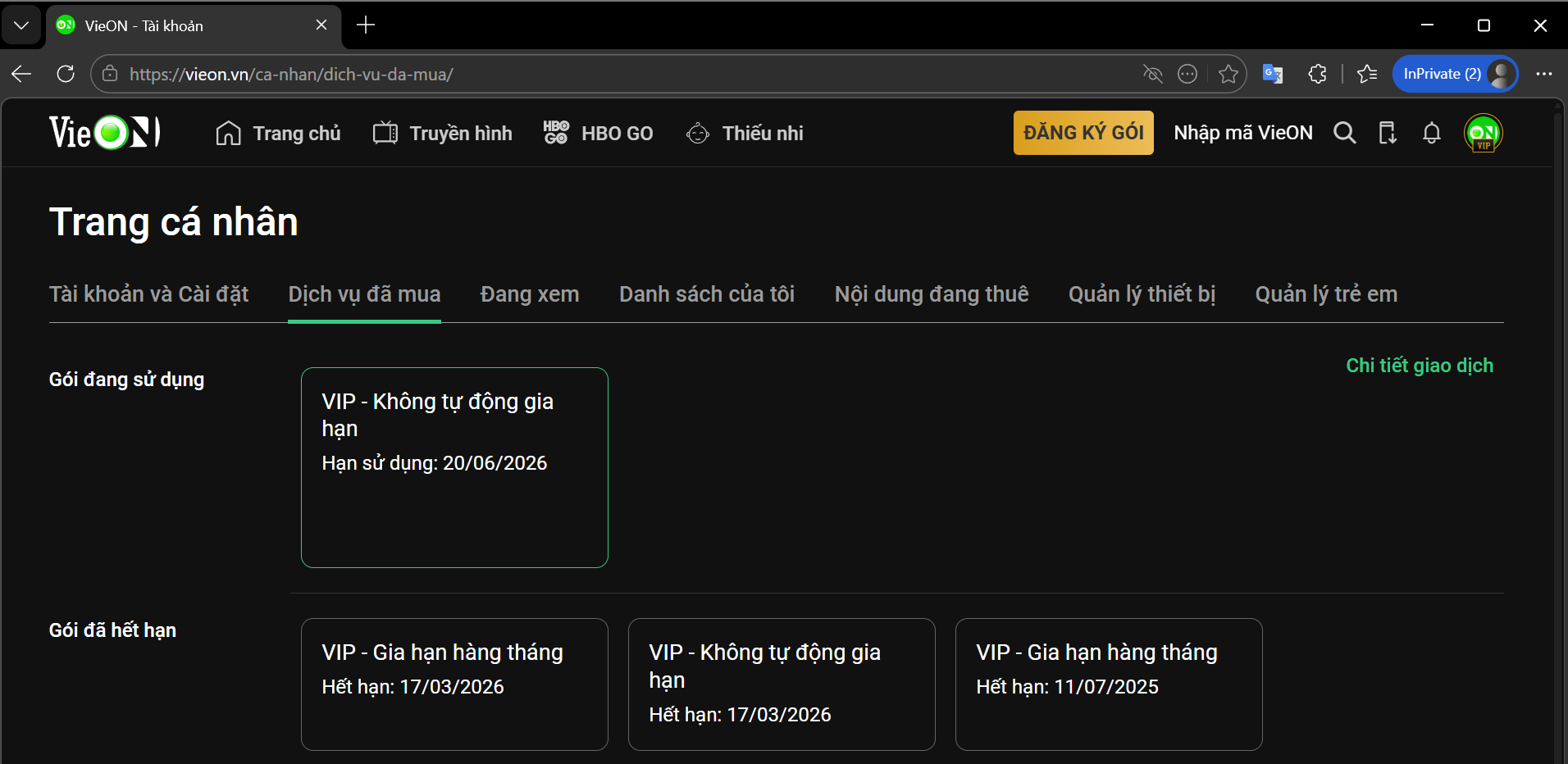Open the tab search chevron
The height and width of the screenshot is (764, 1568).
click(22, 25)
